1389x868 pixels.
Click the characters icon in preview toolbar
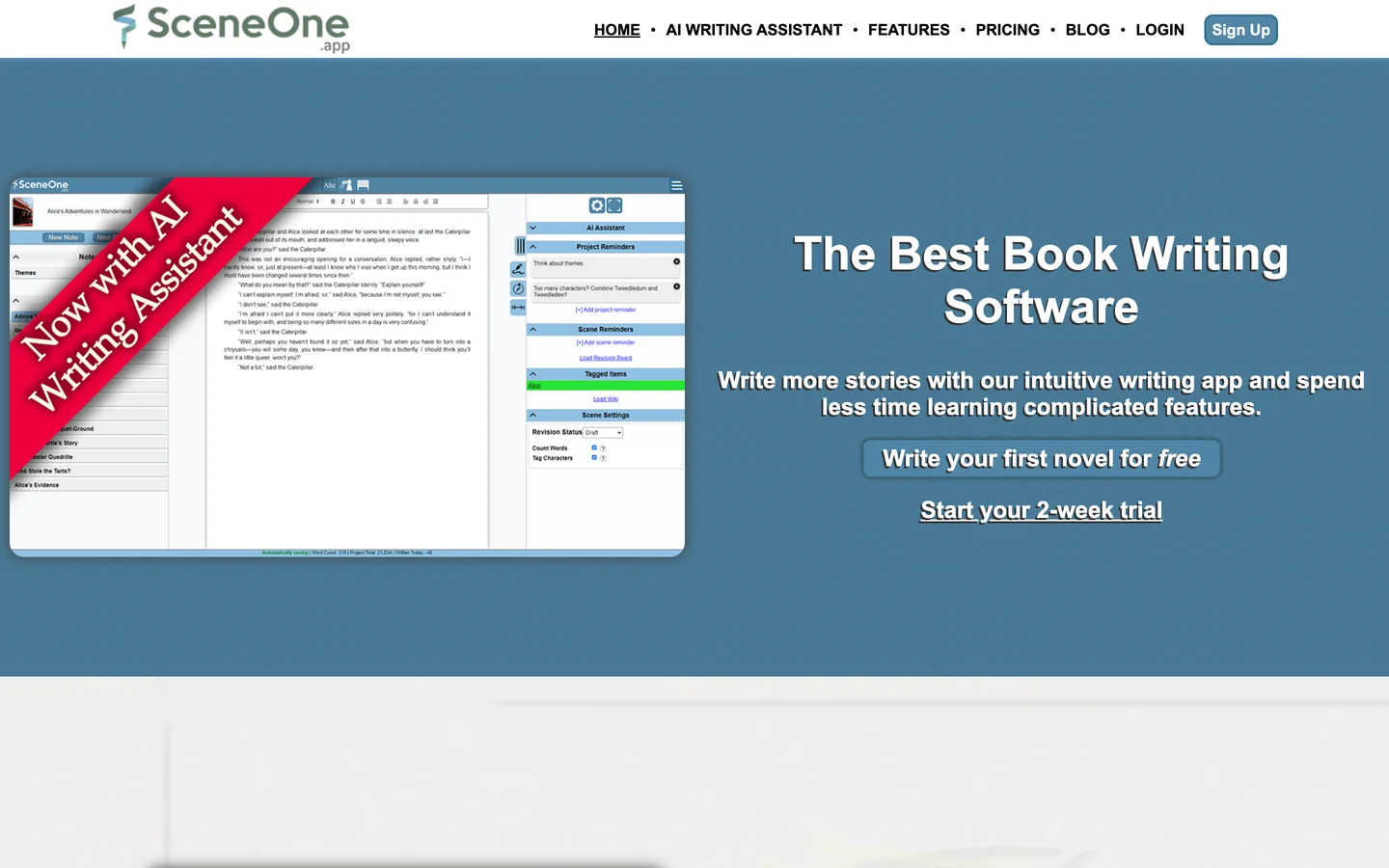click(x=346, y=185)
